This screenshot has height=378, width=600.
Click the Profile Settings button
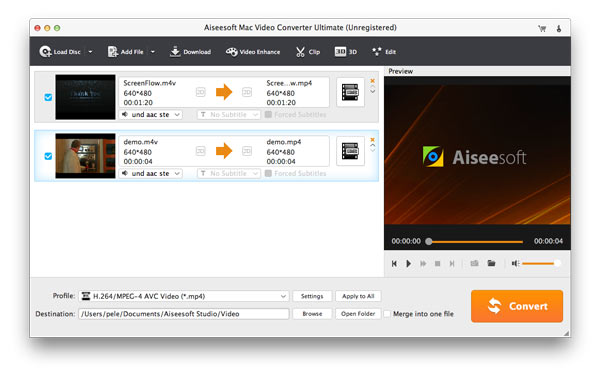[312, 296]
